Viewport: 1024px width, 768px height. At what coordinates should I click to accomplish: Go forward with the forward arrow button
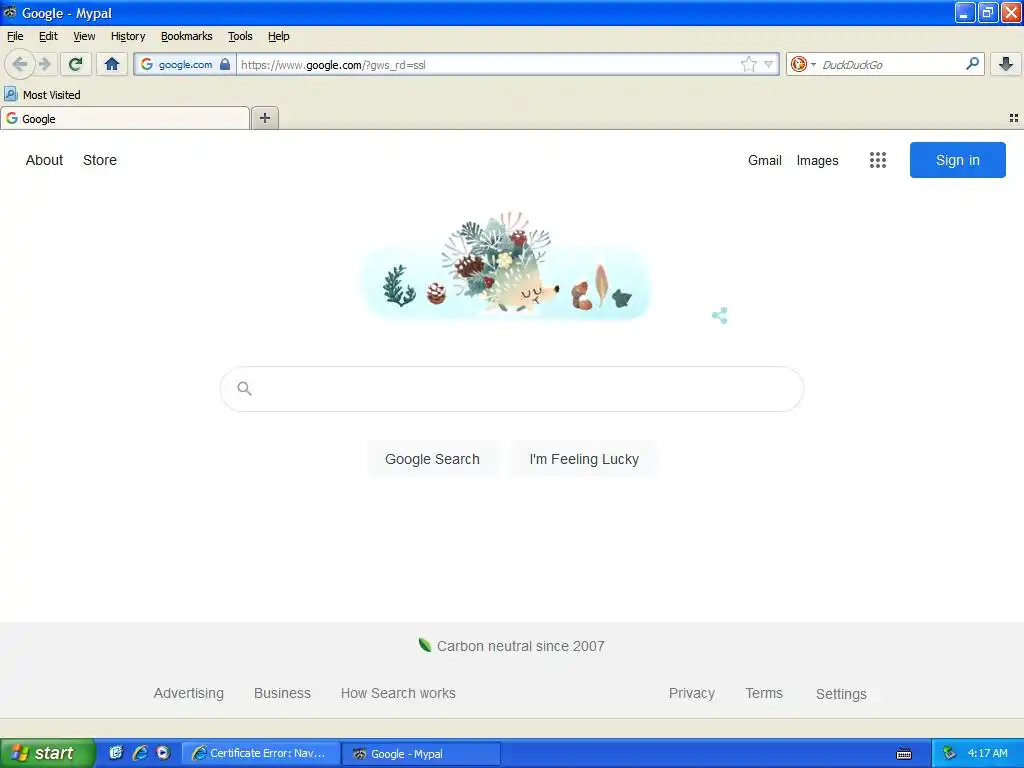45,64
